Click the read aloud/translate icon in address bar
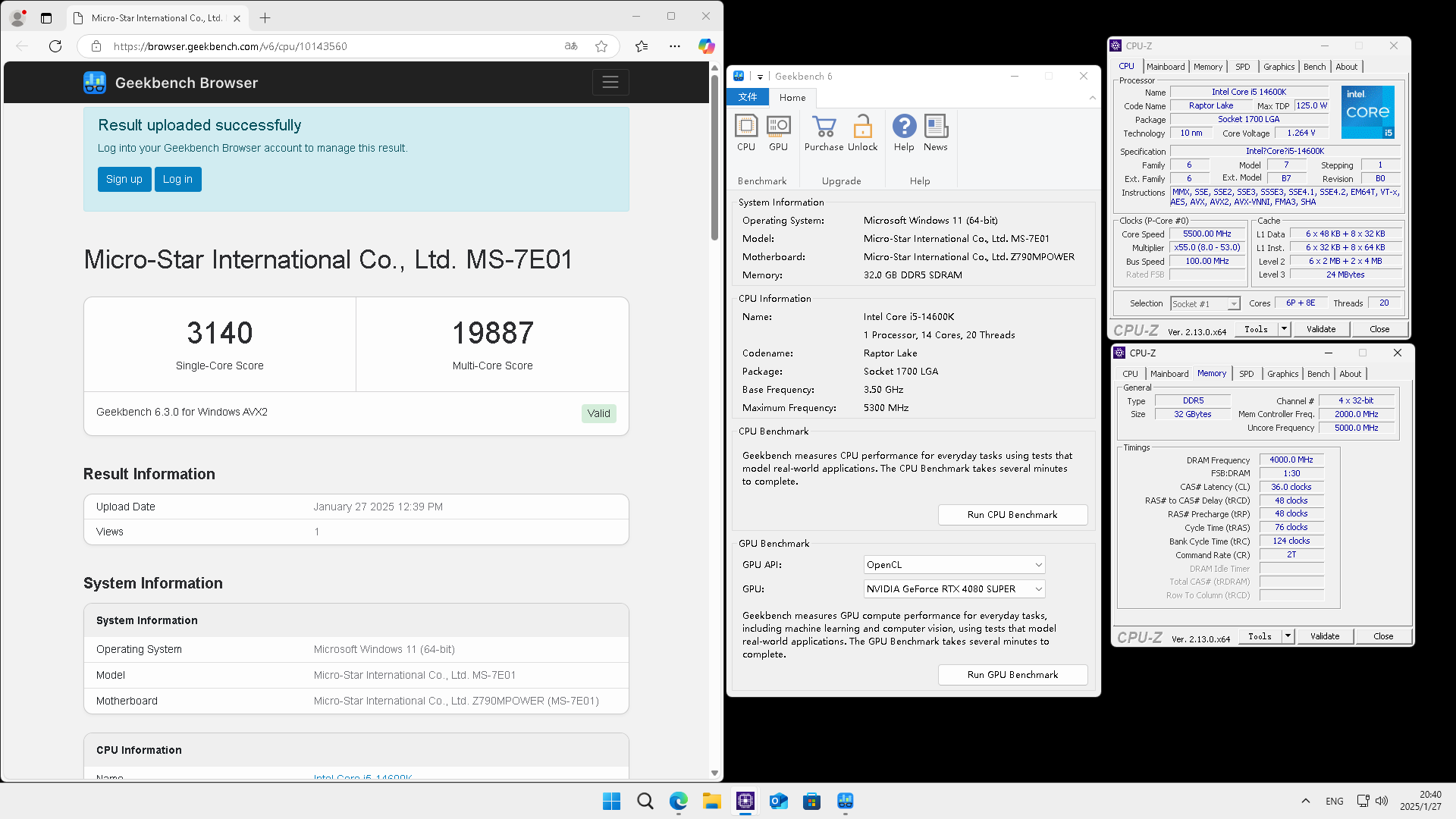 point(571,46)
